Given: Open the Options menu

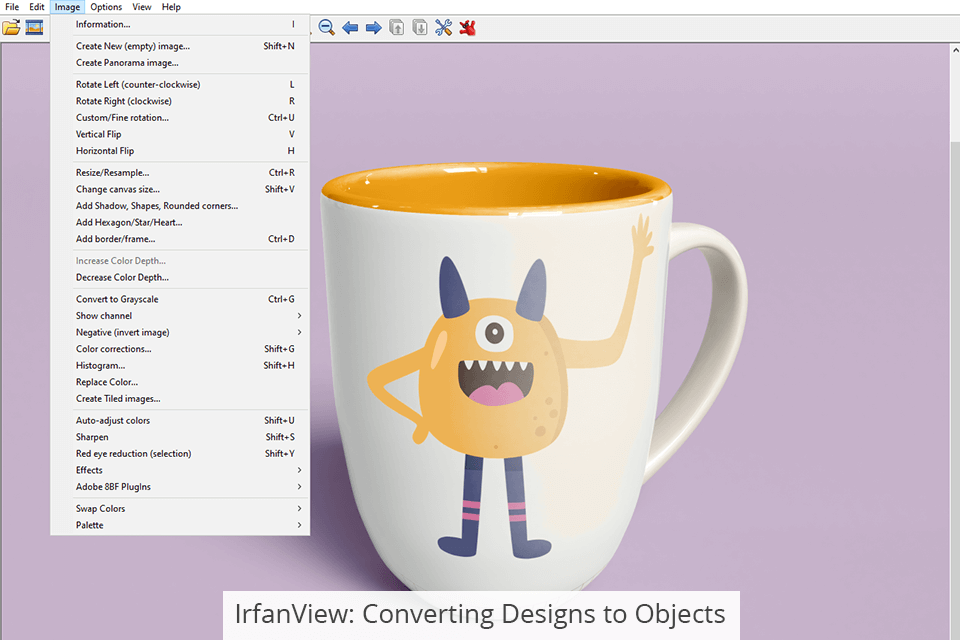Looking at the screenshot, I should [106, 7].
